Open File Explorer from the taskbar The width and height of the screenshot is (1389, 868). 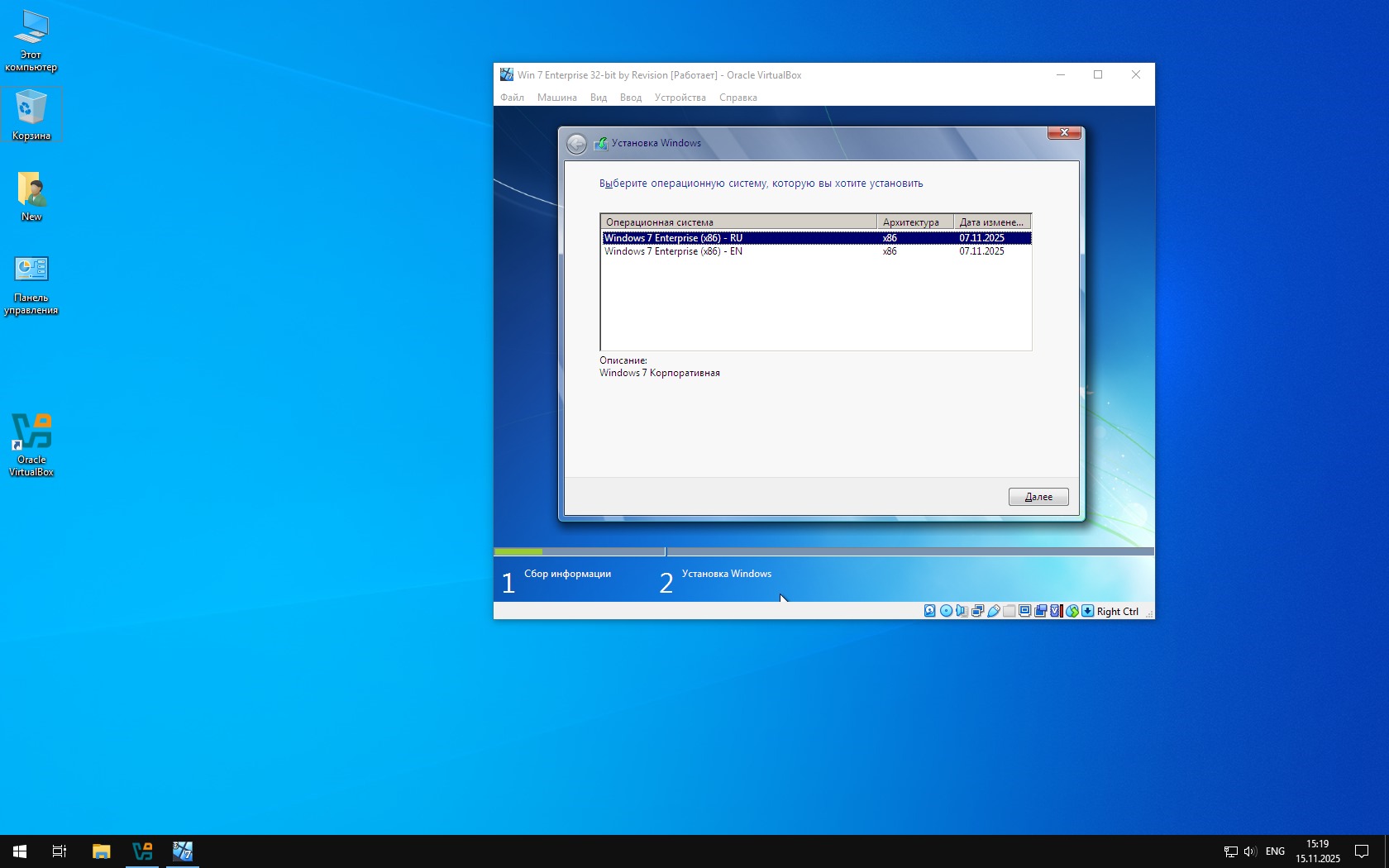pos(101,851)
